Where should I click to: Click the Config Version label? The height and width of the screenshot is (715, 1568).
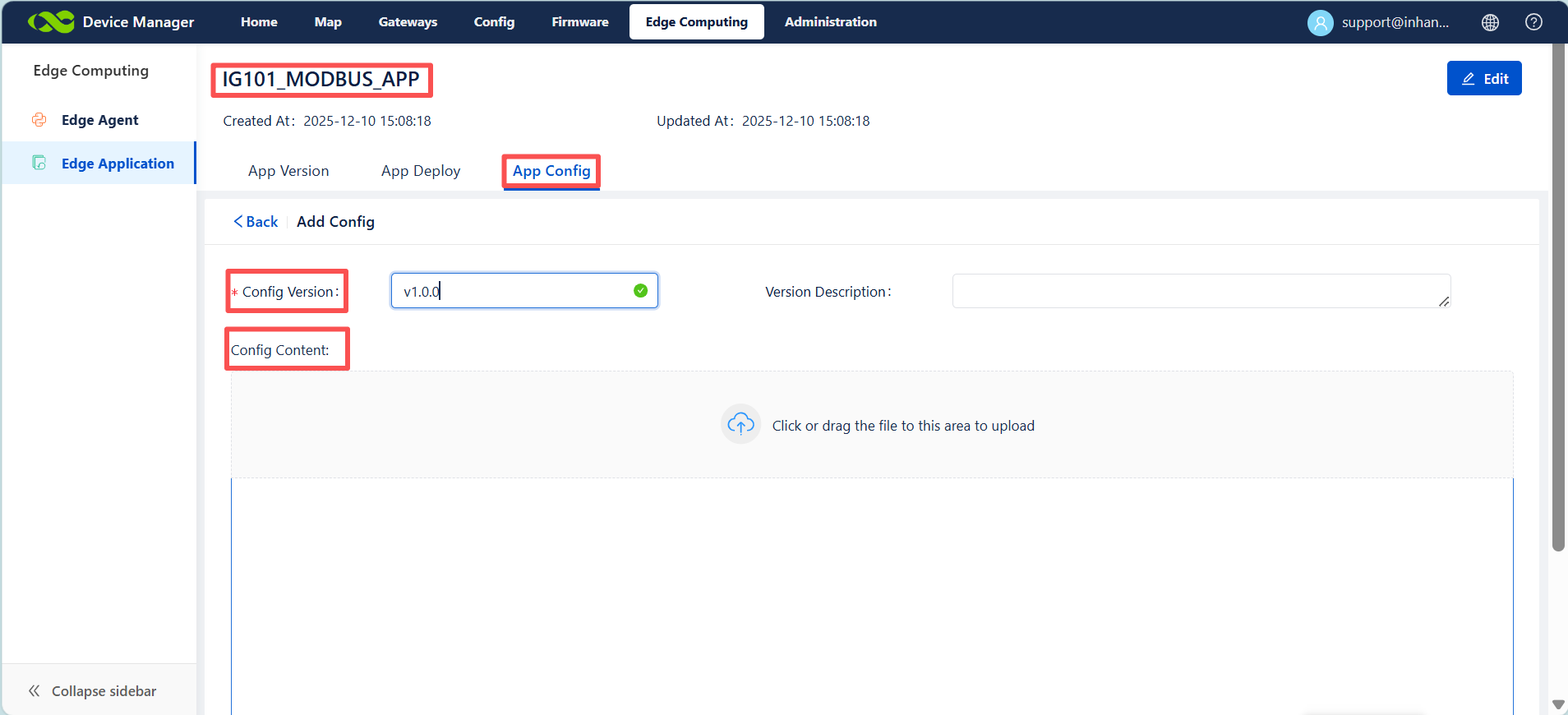point(290,292)
